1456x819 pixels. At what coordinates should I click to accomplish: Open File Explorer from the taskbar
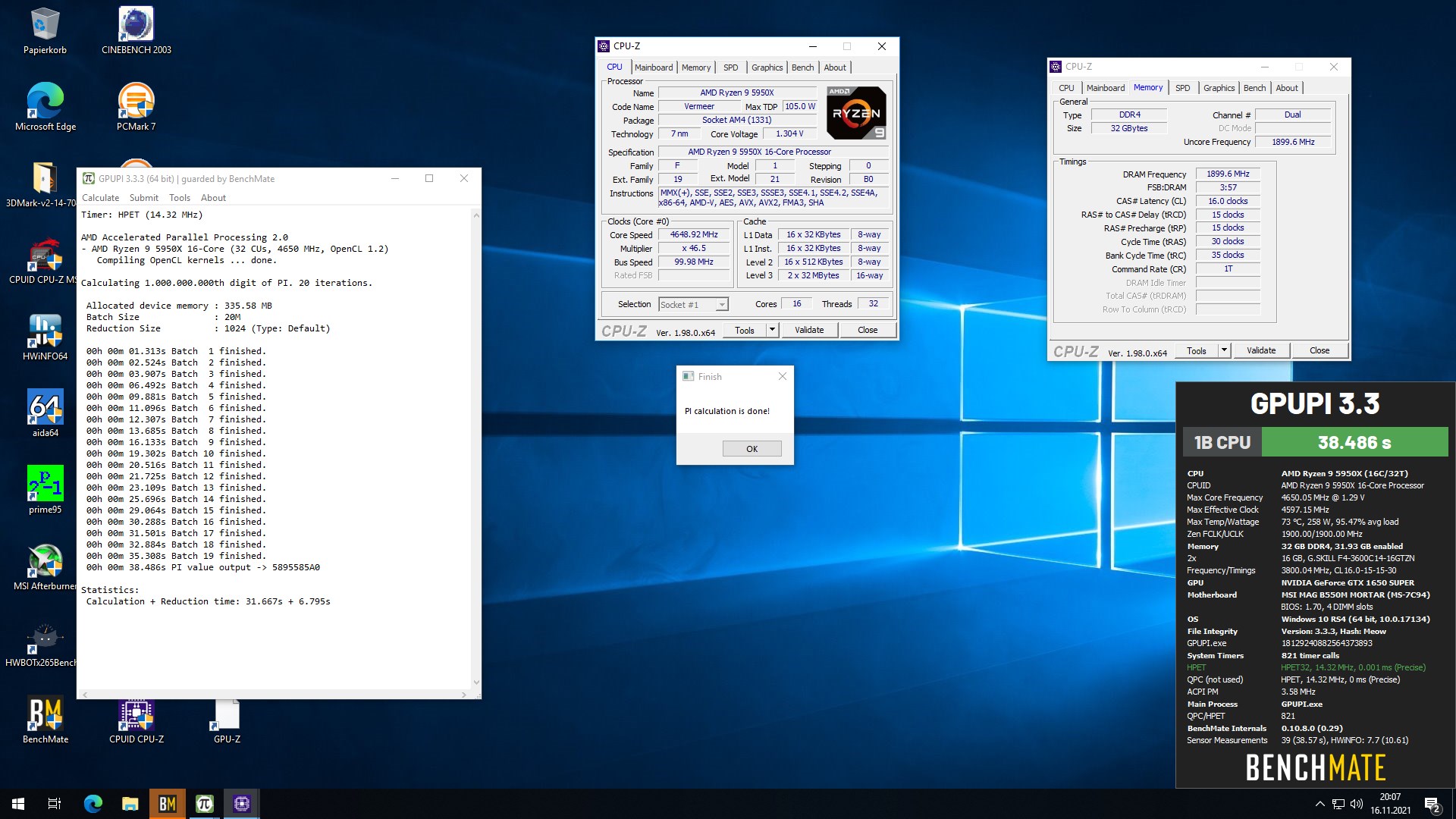[x=130, y=804]
